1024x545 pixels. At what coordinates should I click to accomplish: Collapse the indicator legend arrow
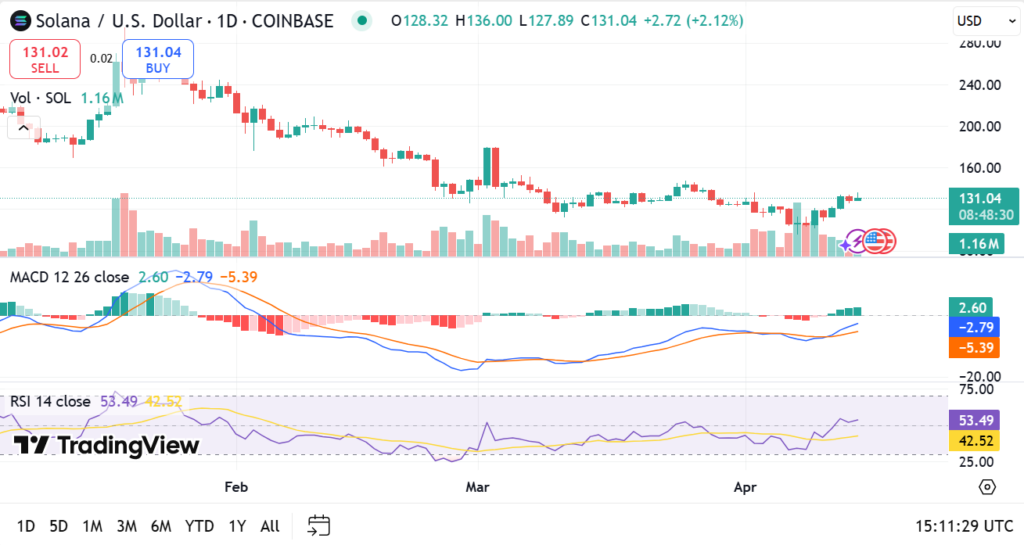point(24,128)
